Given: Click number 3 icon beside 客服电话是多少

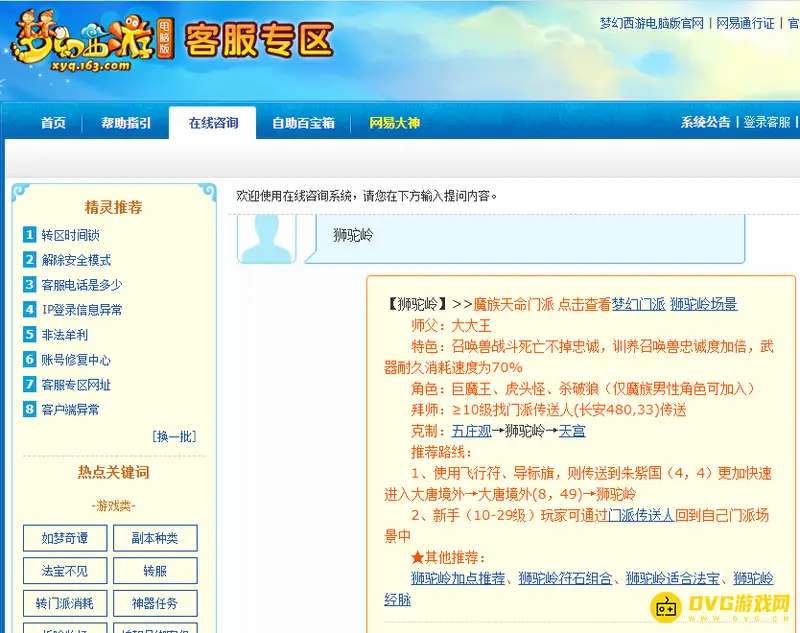Looking at the screenshot, I should (30, 284).
